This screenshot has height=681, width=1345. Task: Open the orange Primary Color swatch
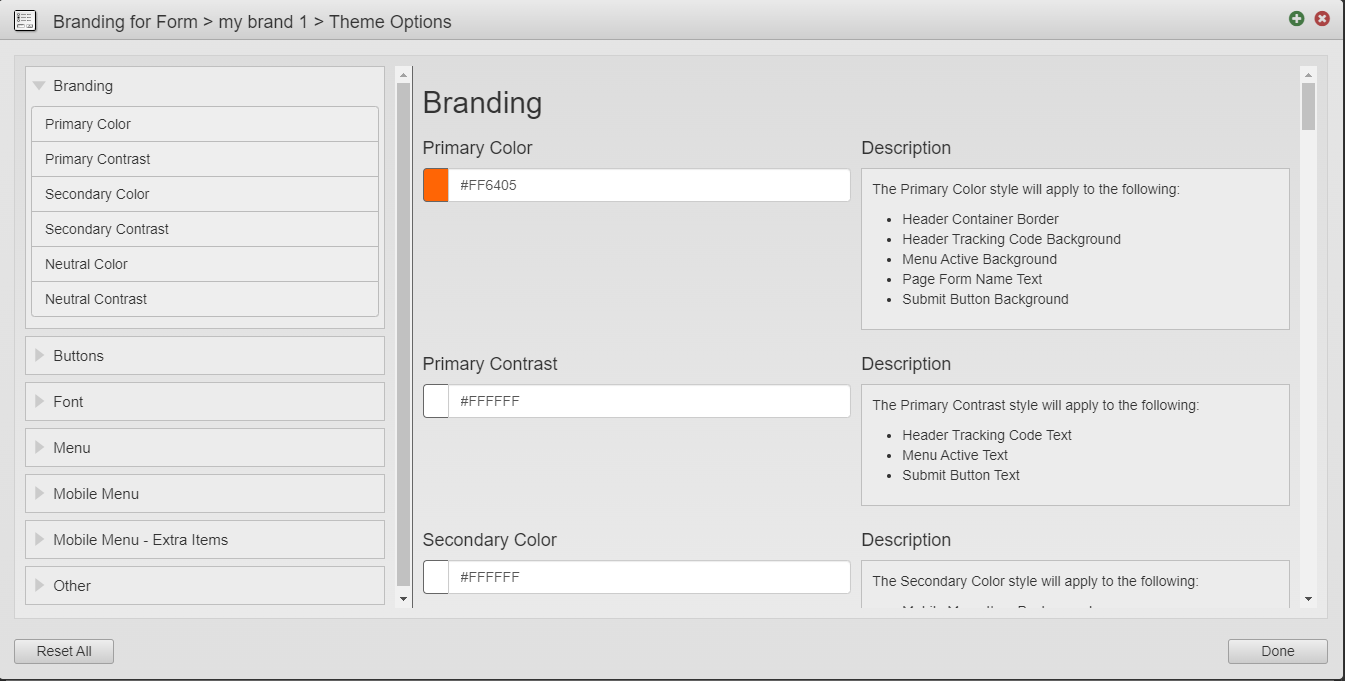435,185
